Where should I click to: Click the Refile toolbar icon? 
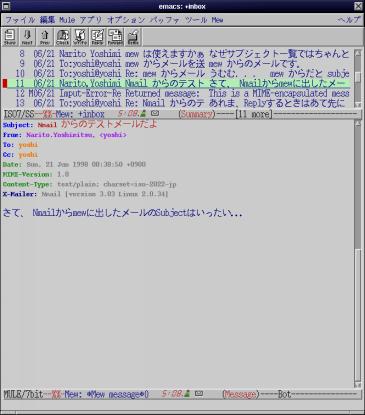click(133, 37)
